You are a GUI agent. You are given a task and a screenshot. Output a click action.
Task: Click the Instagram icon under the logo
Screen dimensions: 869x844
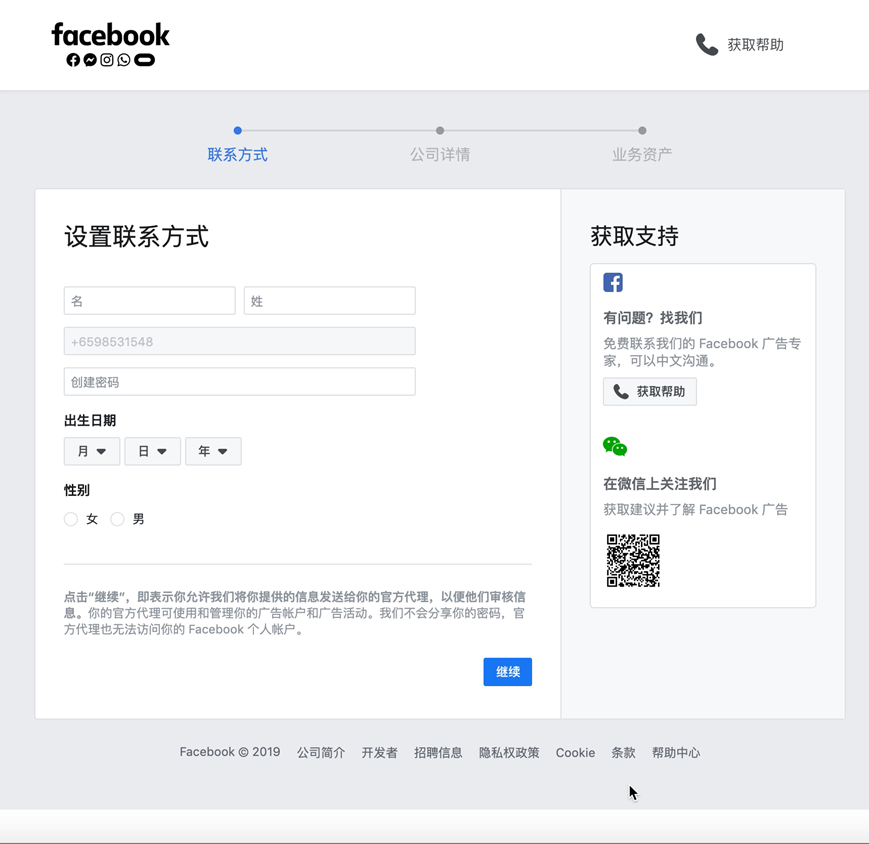[x=107, y=60]
